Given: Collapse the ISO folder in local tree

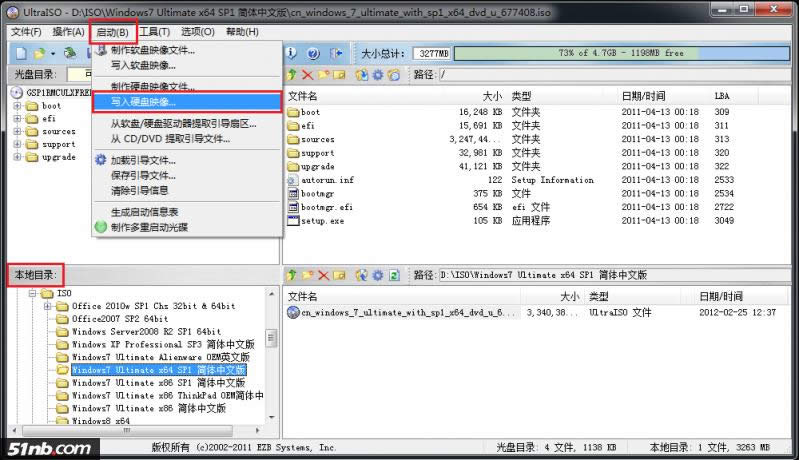Looking at the screenshot, I should tap(33, 293).
